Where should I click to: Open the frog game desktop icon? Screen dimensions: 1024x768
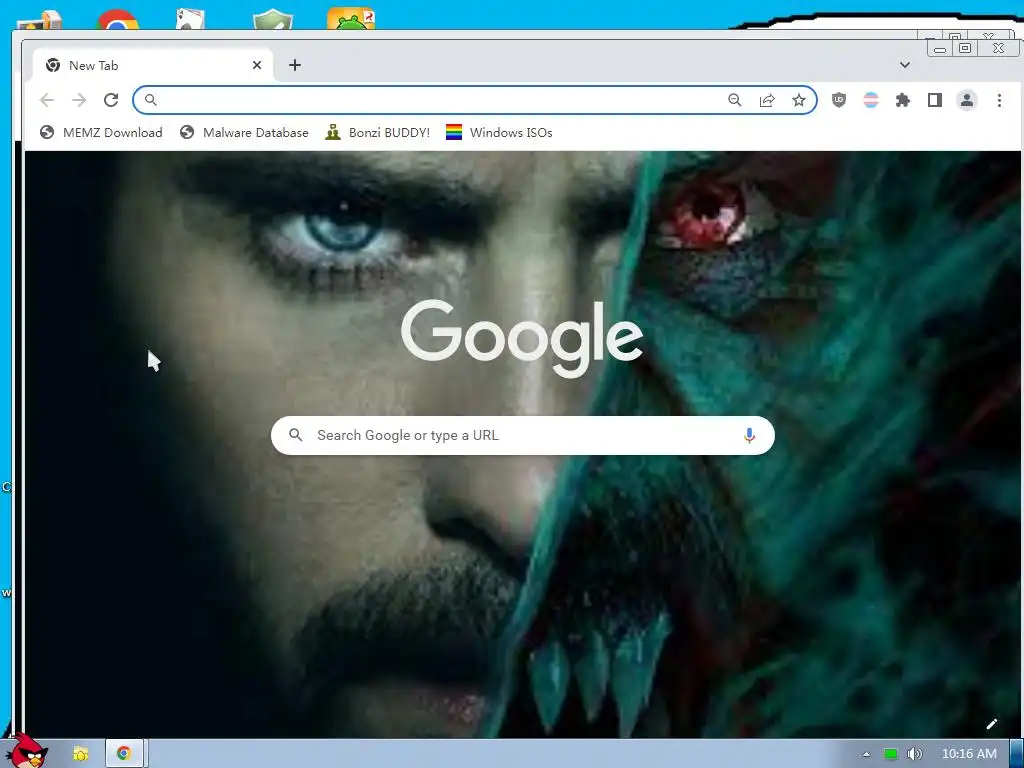tap(351, 19)
